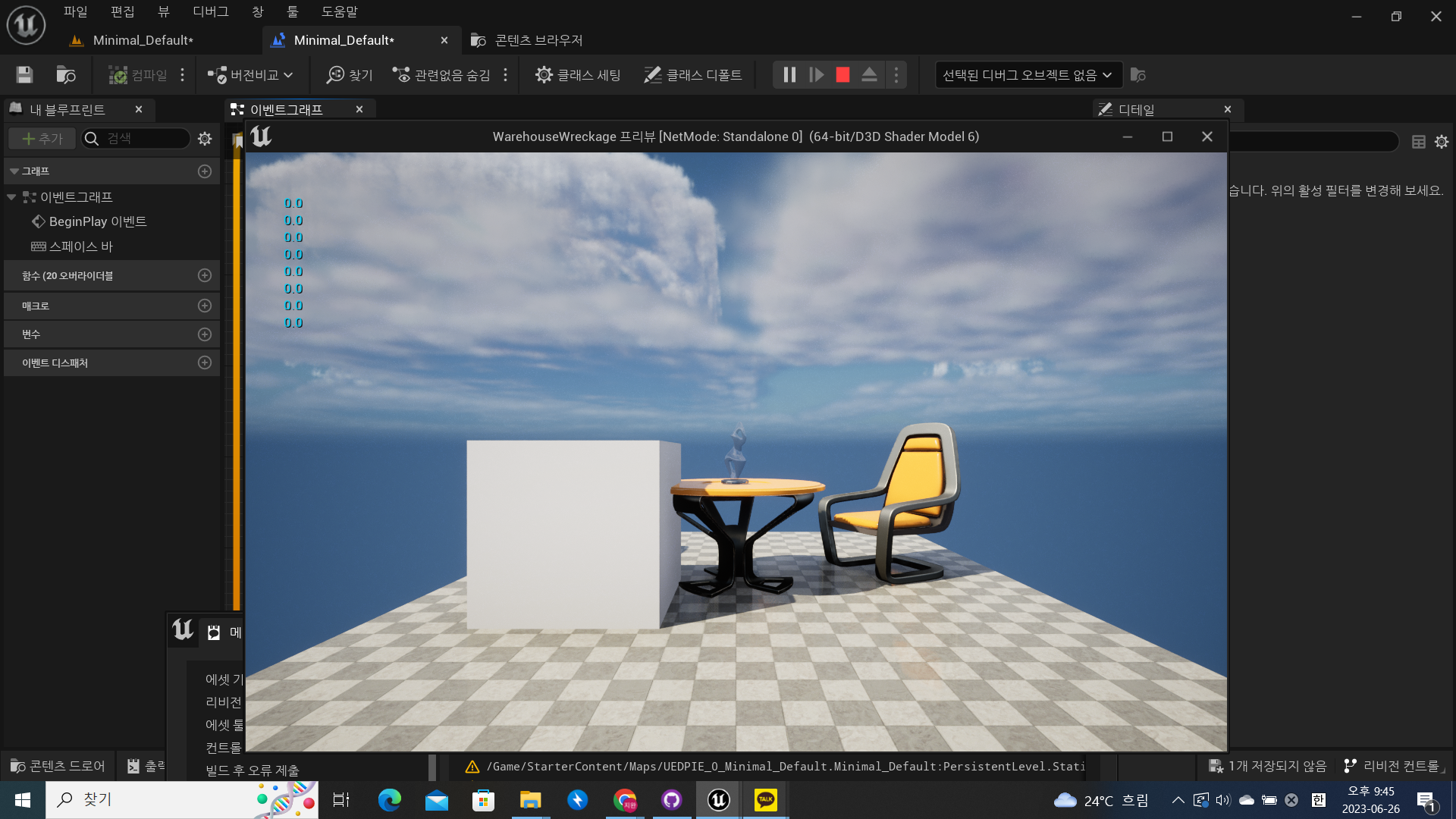Viewport: 1456px width, 819px height.
Task: Open the Content Drawer
Action: pyautogui.click(x=58, y=766)
